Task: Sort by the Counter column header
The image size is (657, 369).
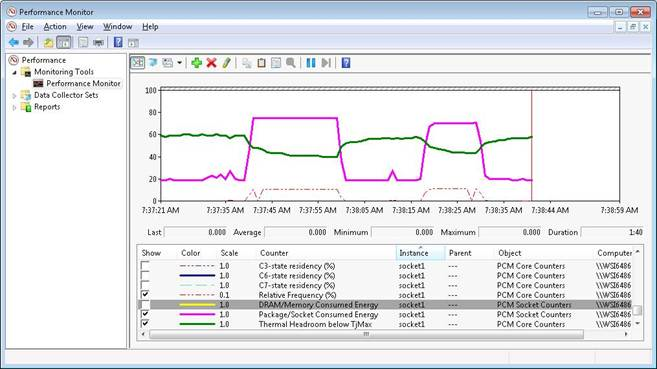Action: click(274, 253)
